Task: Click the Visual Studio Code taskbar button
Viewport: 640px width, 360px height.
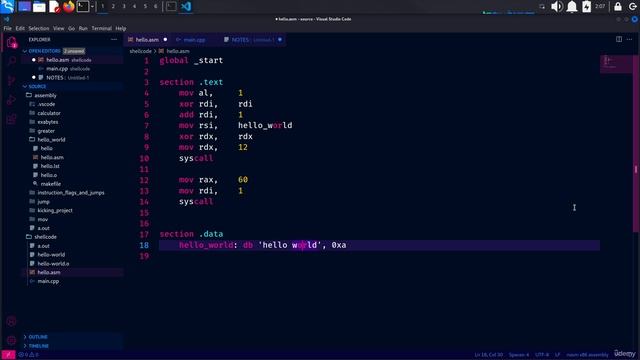Action: pyautogui.click(x=186, y=7)
